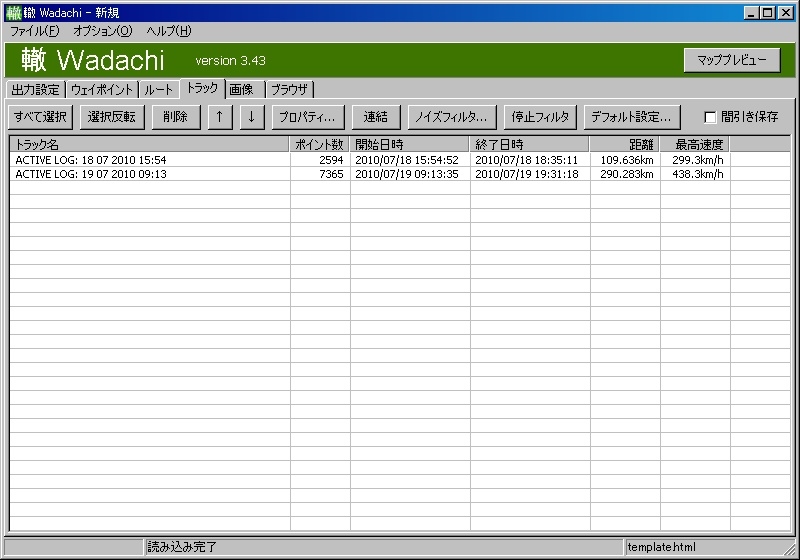Click distance value 290.283km
Screen dimensions: 800x560
click(627, 174)
